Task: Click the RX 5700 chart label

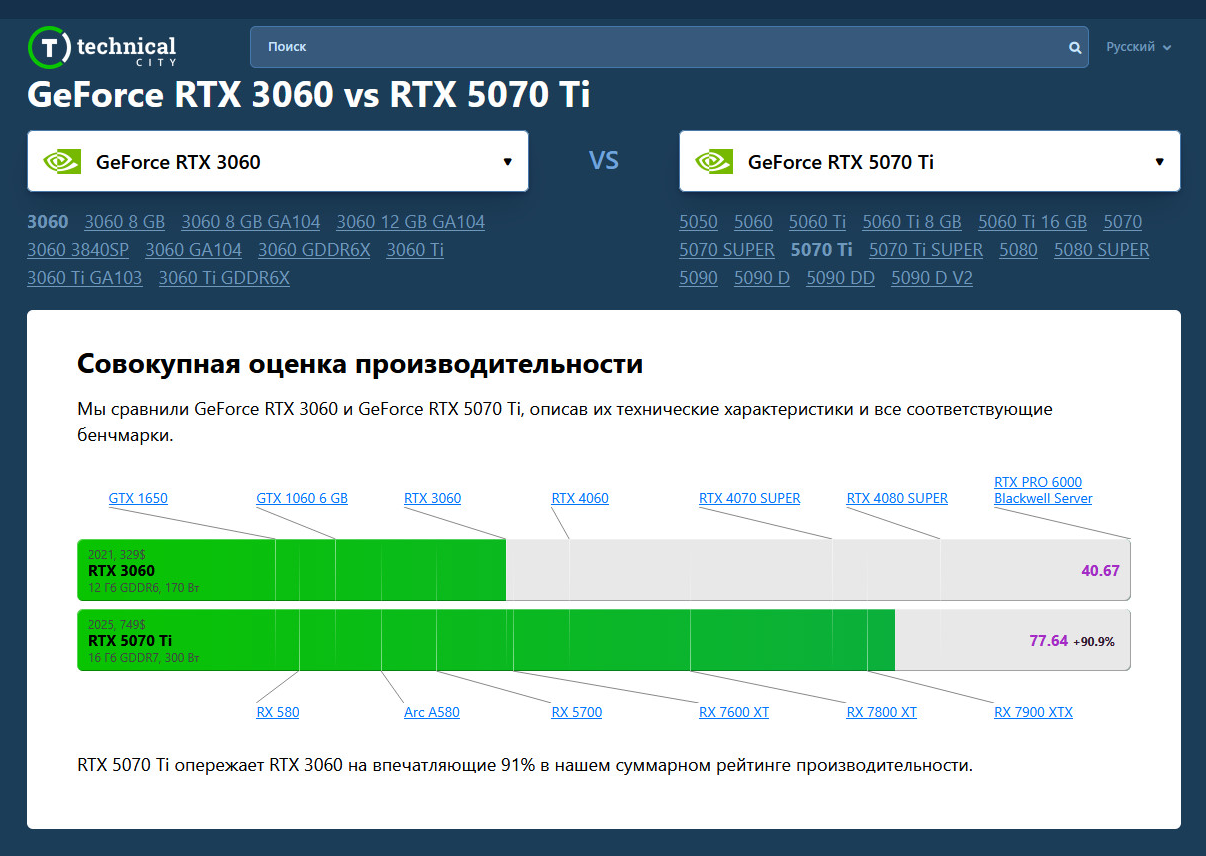Action: click(x=577, y=713)
